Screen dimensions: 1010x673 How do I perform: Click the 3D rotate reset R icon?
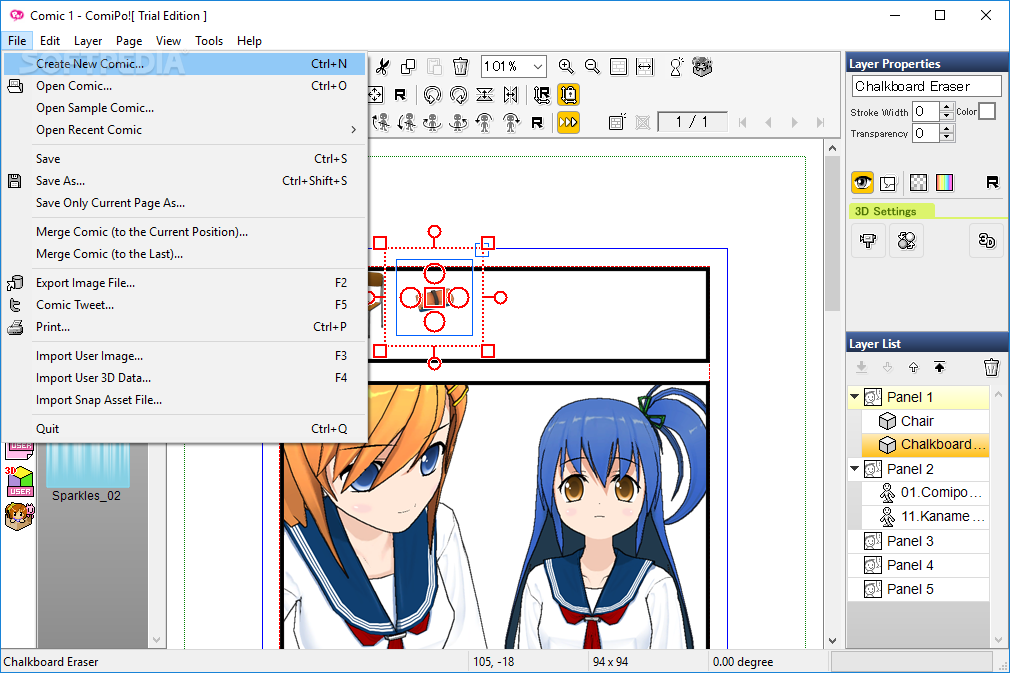(x=537, y=122)
